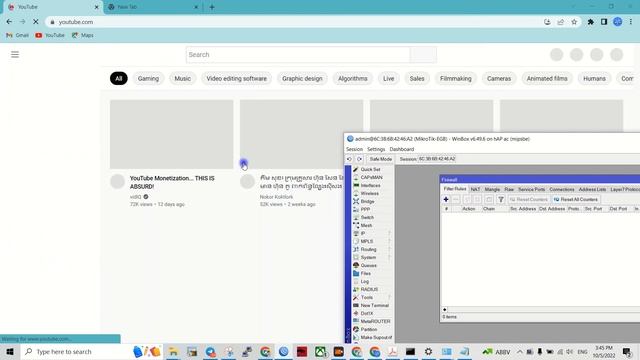Viewport: 640px width, 360px height.
Task: Open Switch in WinBox sidebar
Action: tap(367, 217)
